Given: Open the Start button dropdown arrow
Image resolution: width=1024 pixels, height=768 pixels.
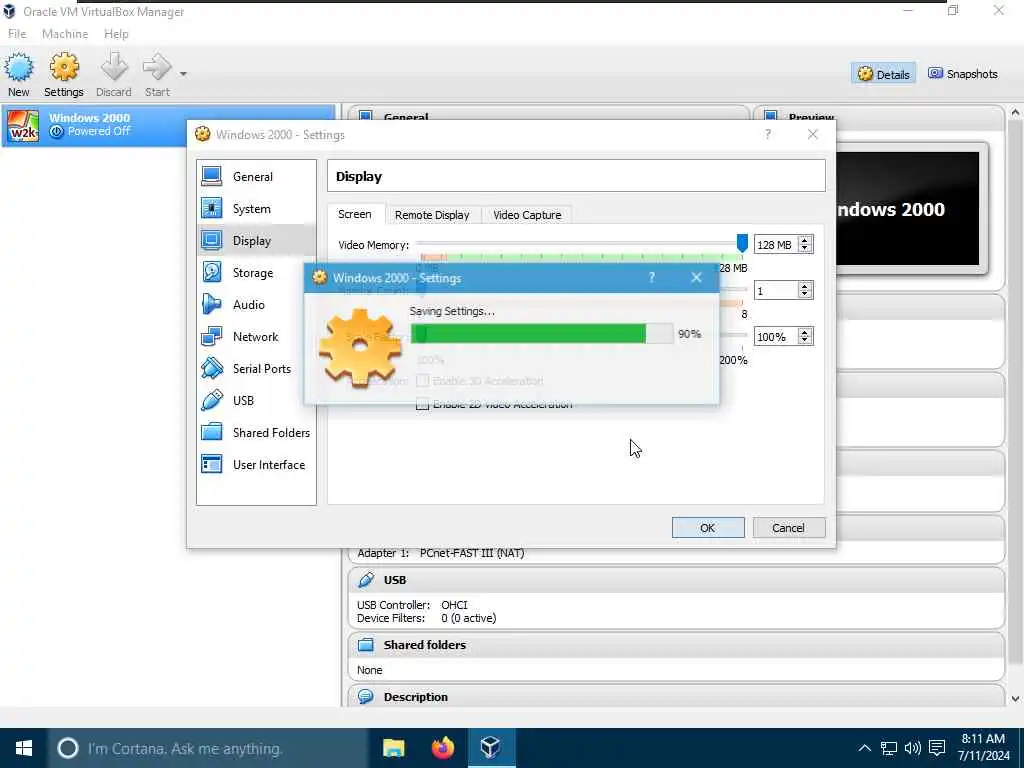Looking at the screenshot, I should 183,74.
